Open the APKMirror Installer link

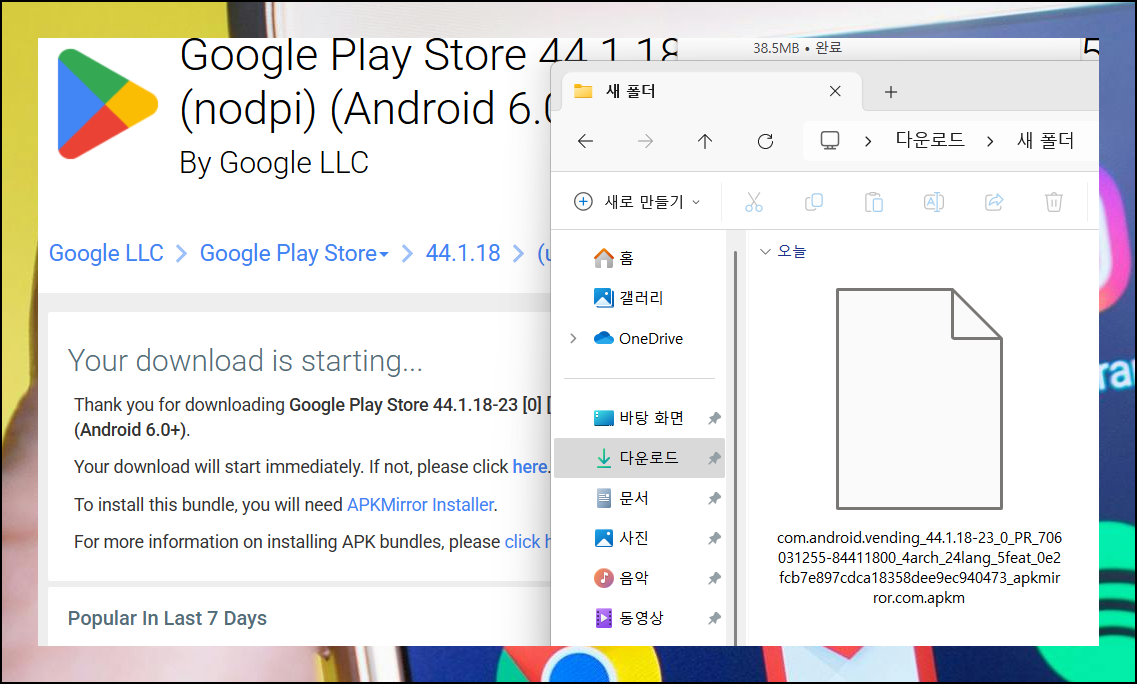point(421,504)
